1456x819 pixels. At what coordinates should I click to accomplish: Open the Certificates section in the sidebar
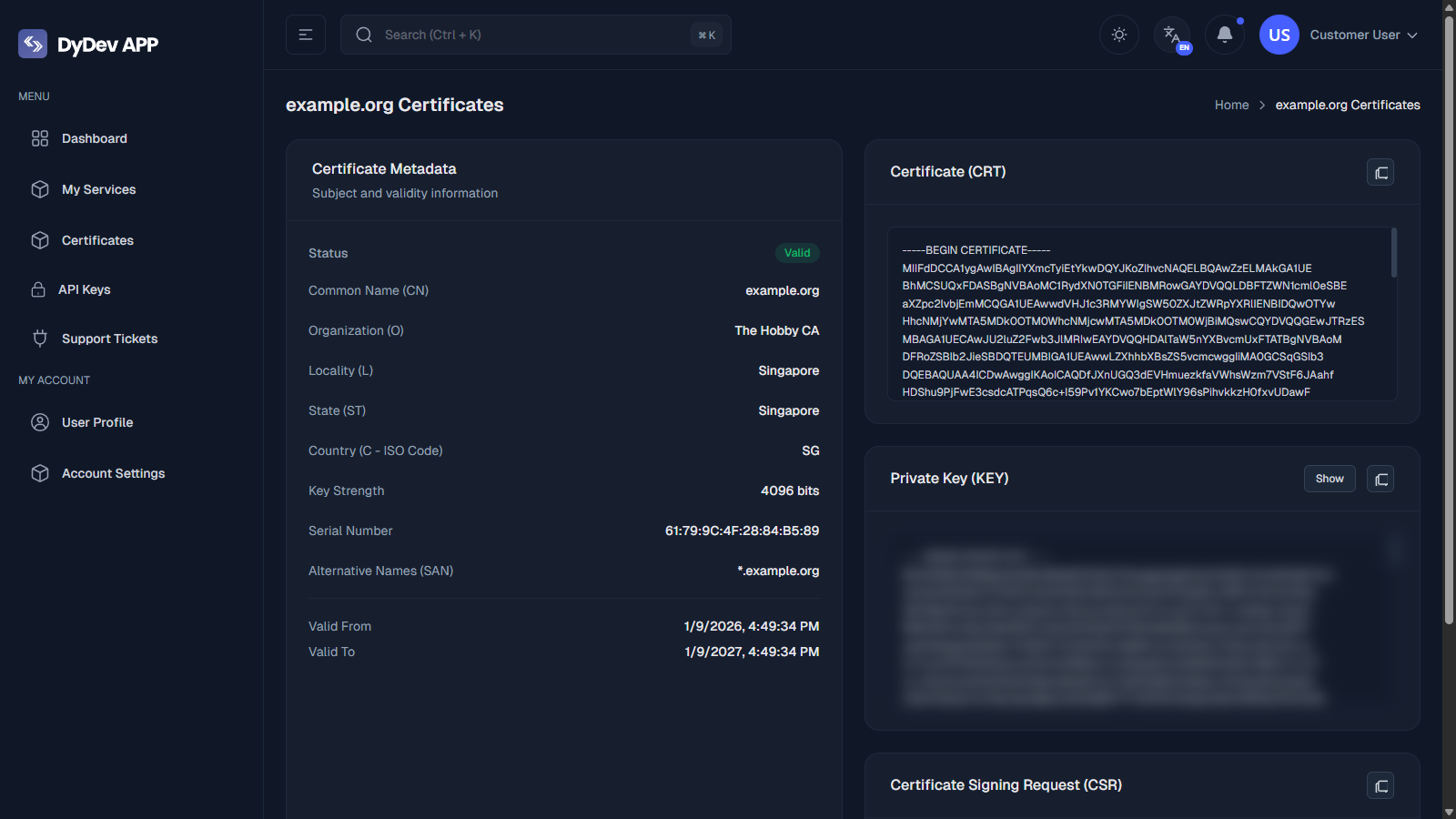97,240
